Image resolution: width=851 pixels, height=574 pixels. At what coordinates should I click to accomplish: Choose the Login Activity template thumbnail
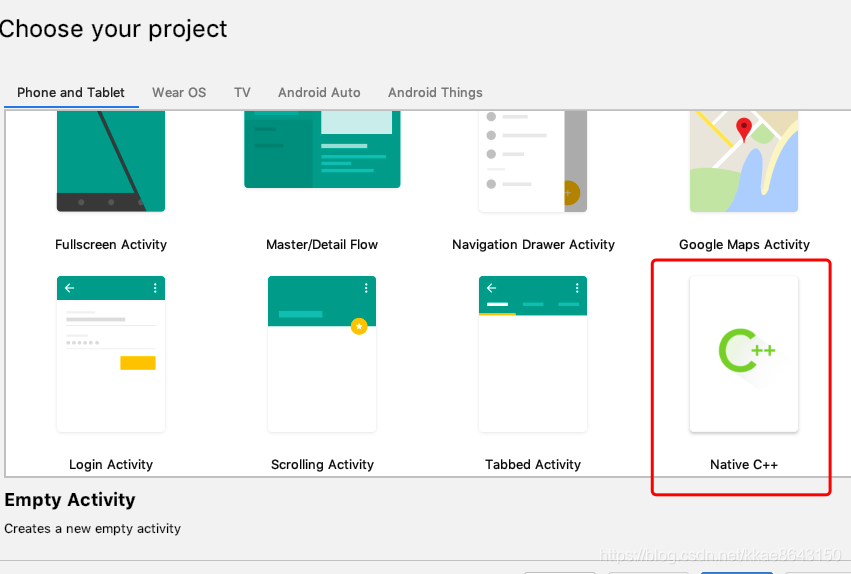(111, 354)
